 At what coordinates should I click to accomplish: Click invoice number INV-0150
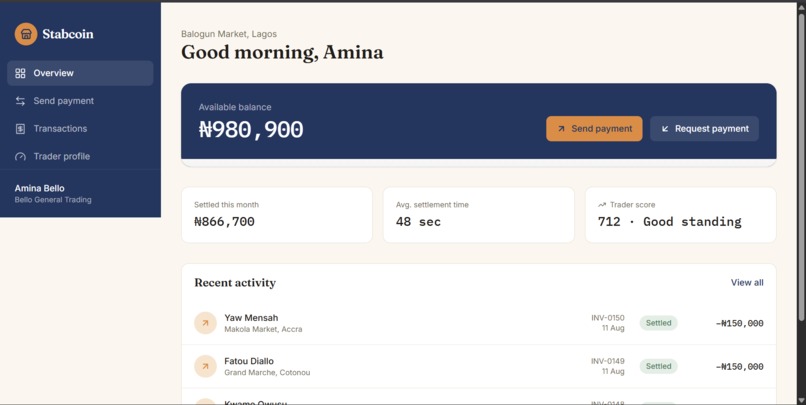(608, 318)
